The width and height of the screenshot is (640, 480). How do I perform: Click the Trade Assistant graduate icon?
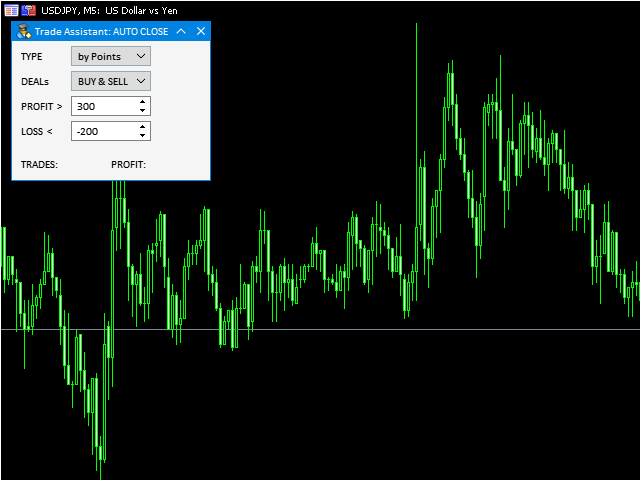24,31
